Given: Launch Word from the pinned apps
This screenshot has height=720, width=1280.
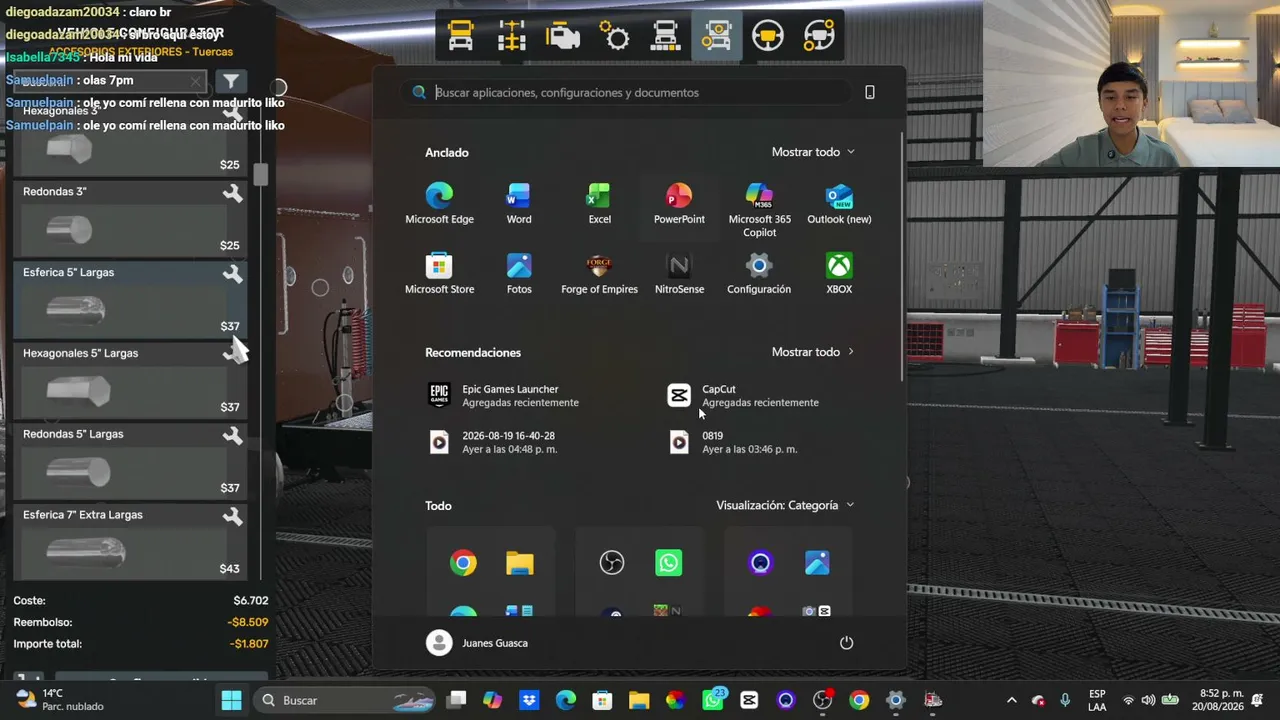Looking at the screenshot, I should [x=519, y=203].
